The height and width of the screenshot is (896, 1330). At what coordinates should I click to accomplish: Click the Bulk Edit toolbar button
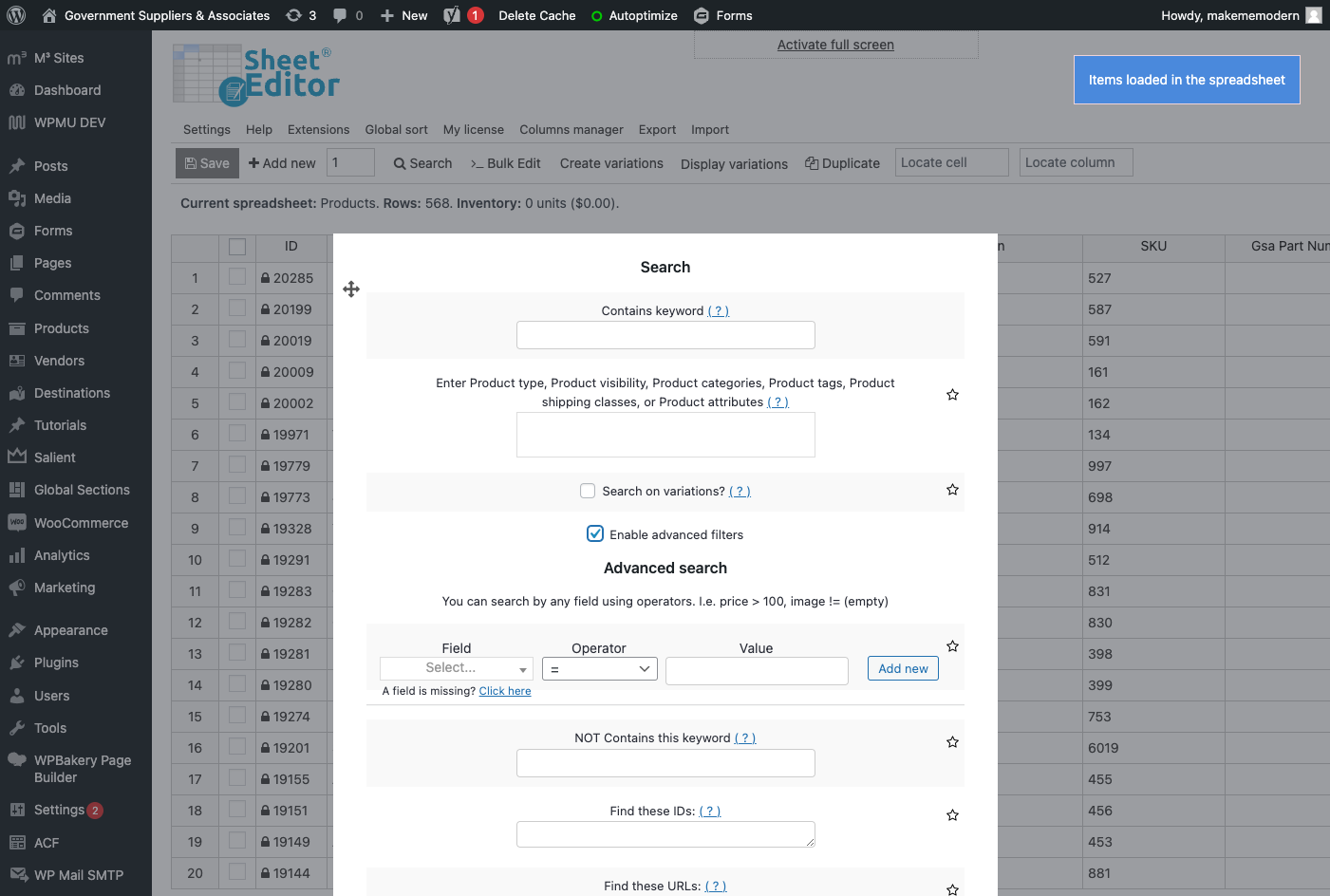pyautogui.click(x=506, y=163)
